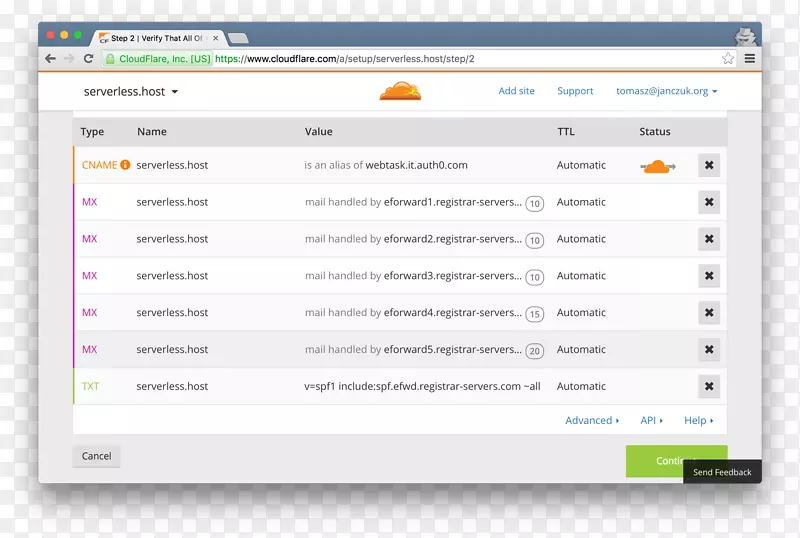Click the Type column header
This screenshot has height=538, width=800.
pos(92,132)
